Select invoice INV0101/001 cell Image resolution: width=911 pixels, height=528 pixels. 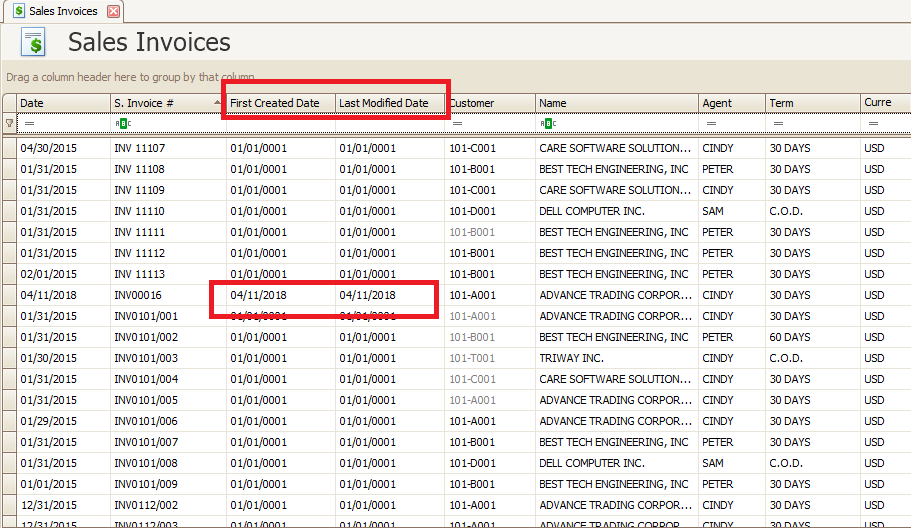[x=168, y=316]
